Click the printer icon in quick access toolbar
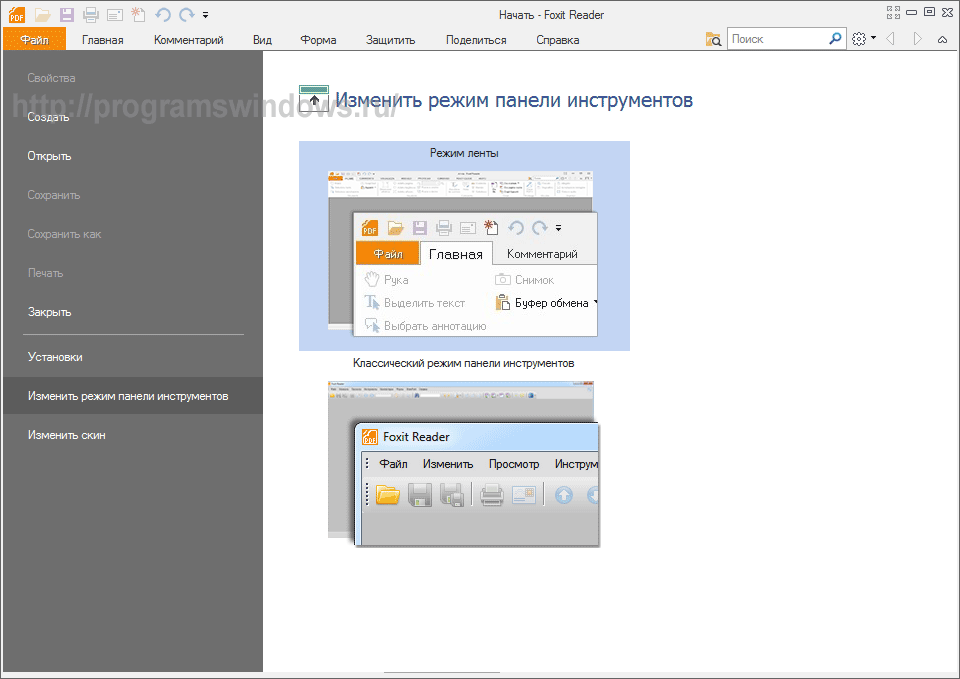The width and height of the screenshot is (960, 679). [91, 15]
